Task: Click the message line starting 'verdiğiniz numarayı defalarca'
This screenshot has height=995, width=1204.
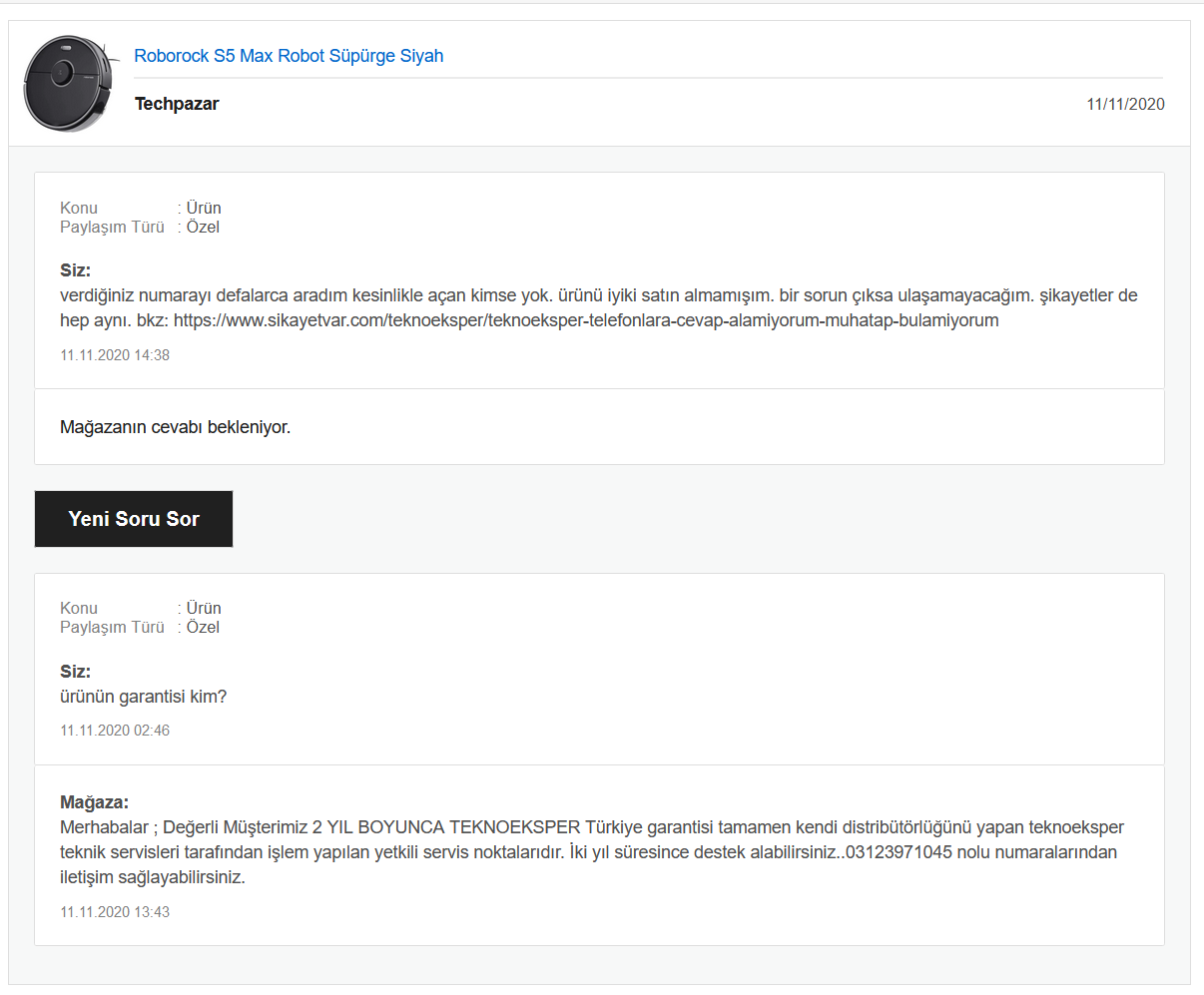Action: pos(599,295)
